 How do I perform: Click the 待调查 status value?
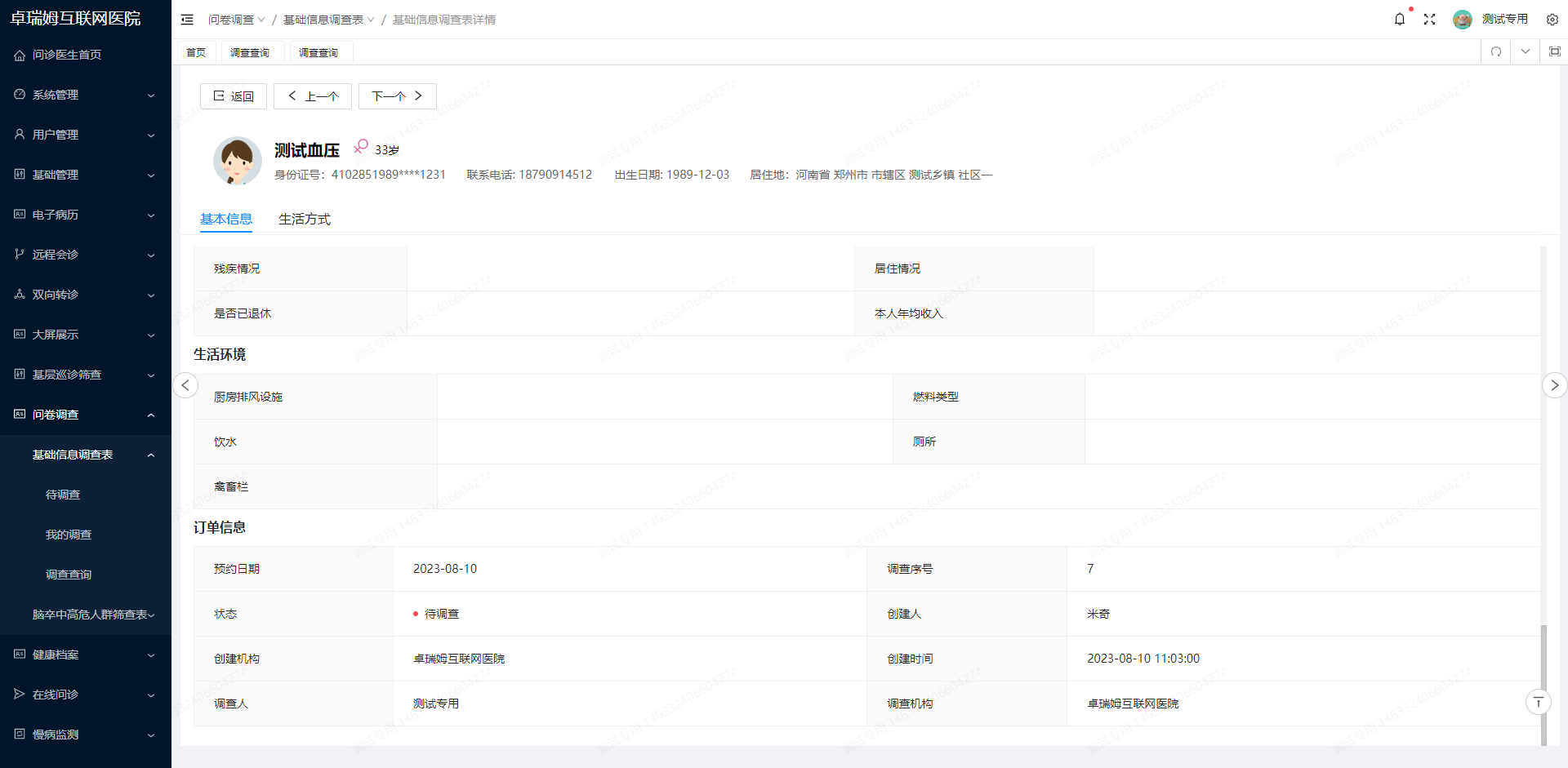(x=441, y=614)
